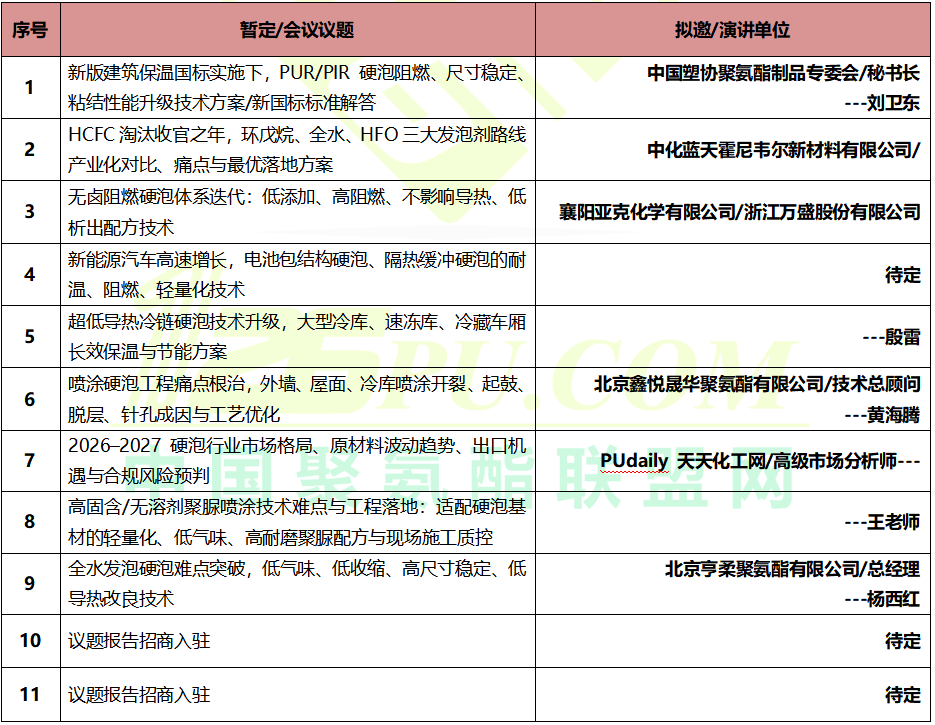Select the 刘卫东 speaker cell
This screenshot has height=725, width=935.
point(732,88)
